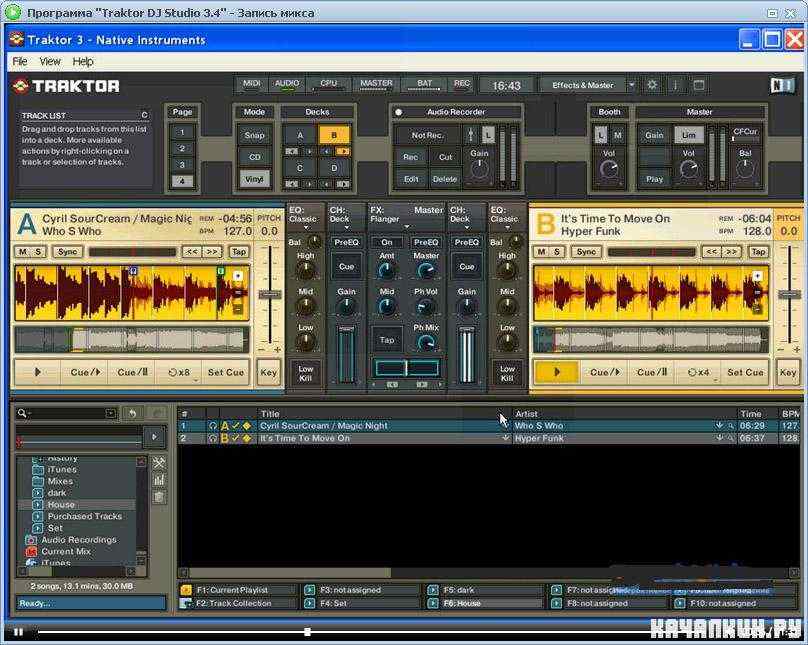Click the Audio Recorder Gain knob
The image size is (808, 645).
[479, 168]
